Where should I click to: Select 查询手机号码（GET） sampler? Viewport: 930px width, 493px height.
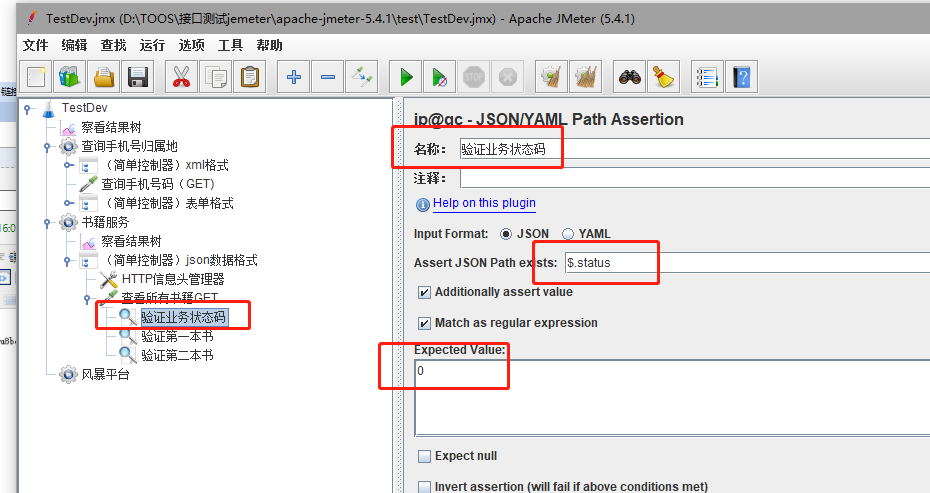tap(158, 185)
